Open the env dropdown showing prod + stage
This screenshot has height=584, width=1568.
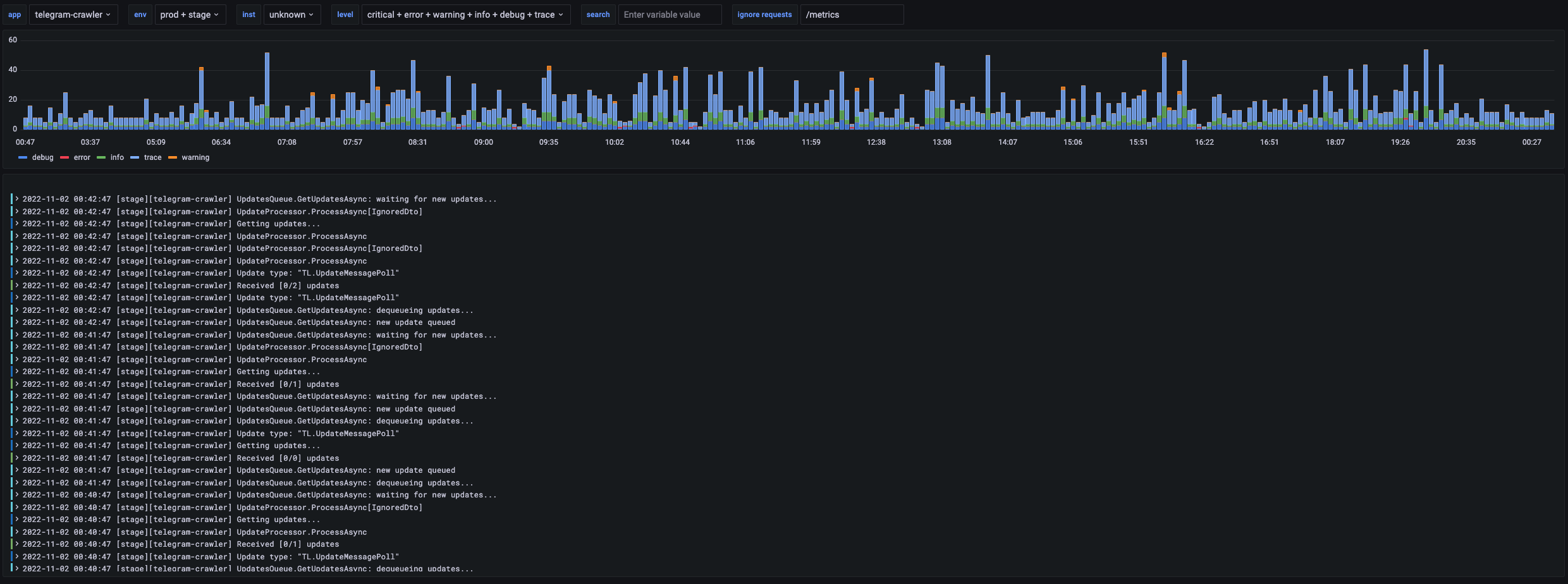(190, 15)
